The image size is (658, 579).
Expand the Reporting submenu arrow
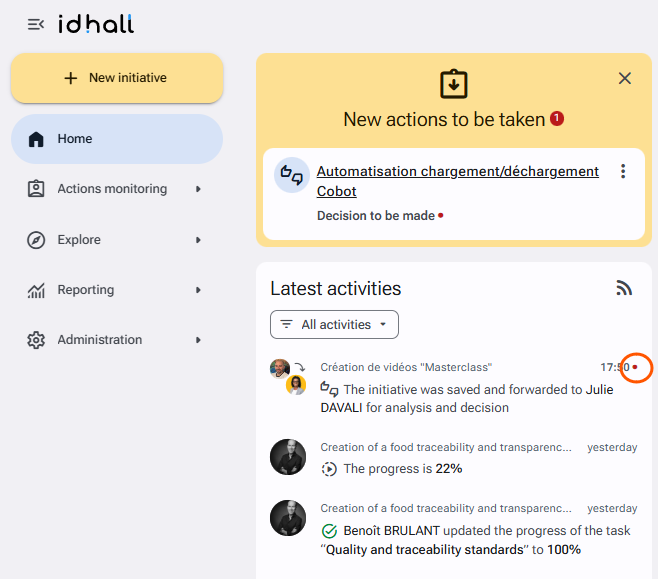pyautogui.click(x=198, y=290)
